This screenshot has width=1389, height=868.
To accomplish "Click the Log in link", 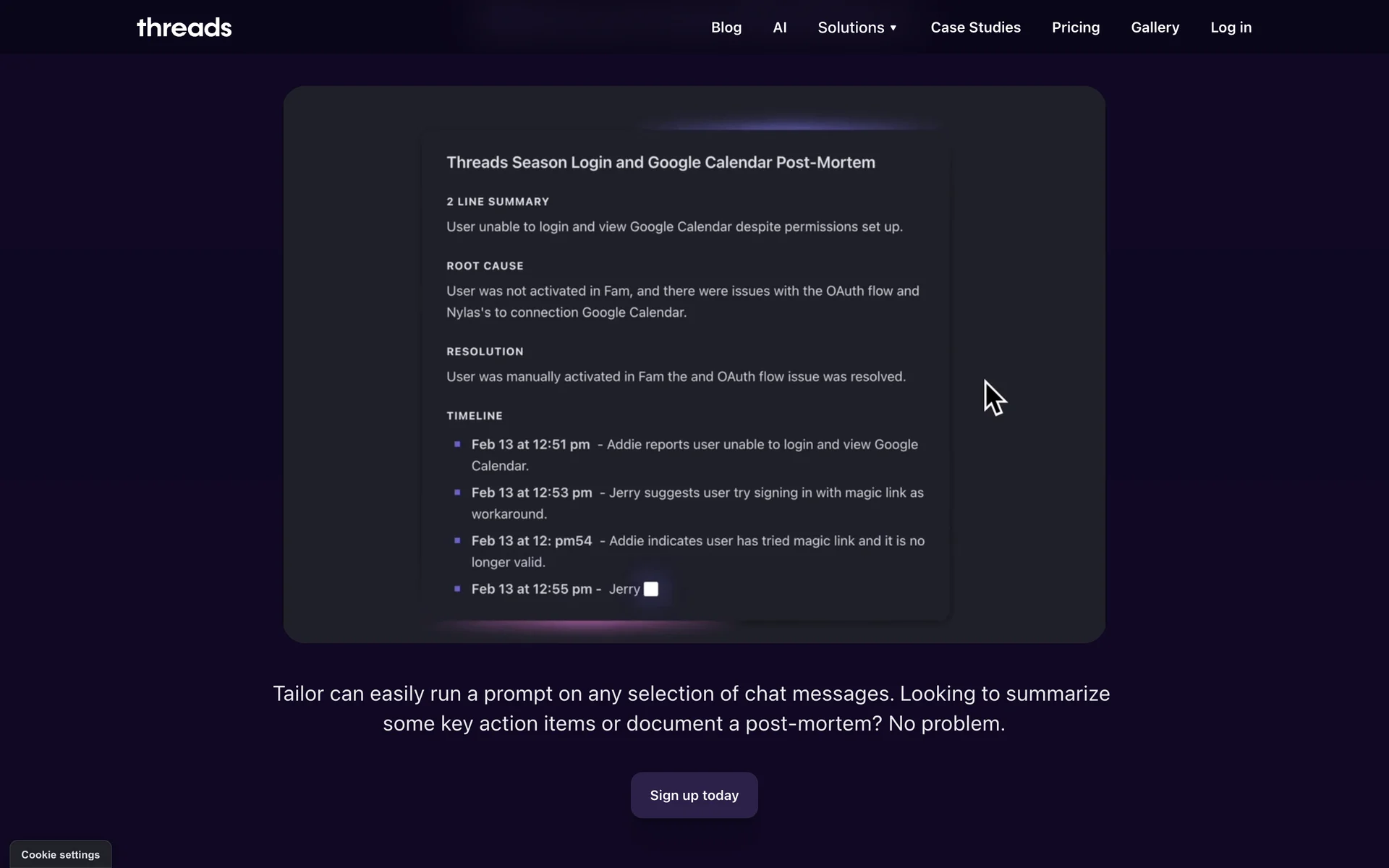I will pos(1231,27).
